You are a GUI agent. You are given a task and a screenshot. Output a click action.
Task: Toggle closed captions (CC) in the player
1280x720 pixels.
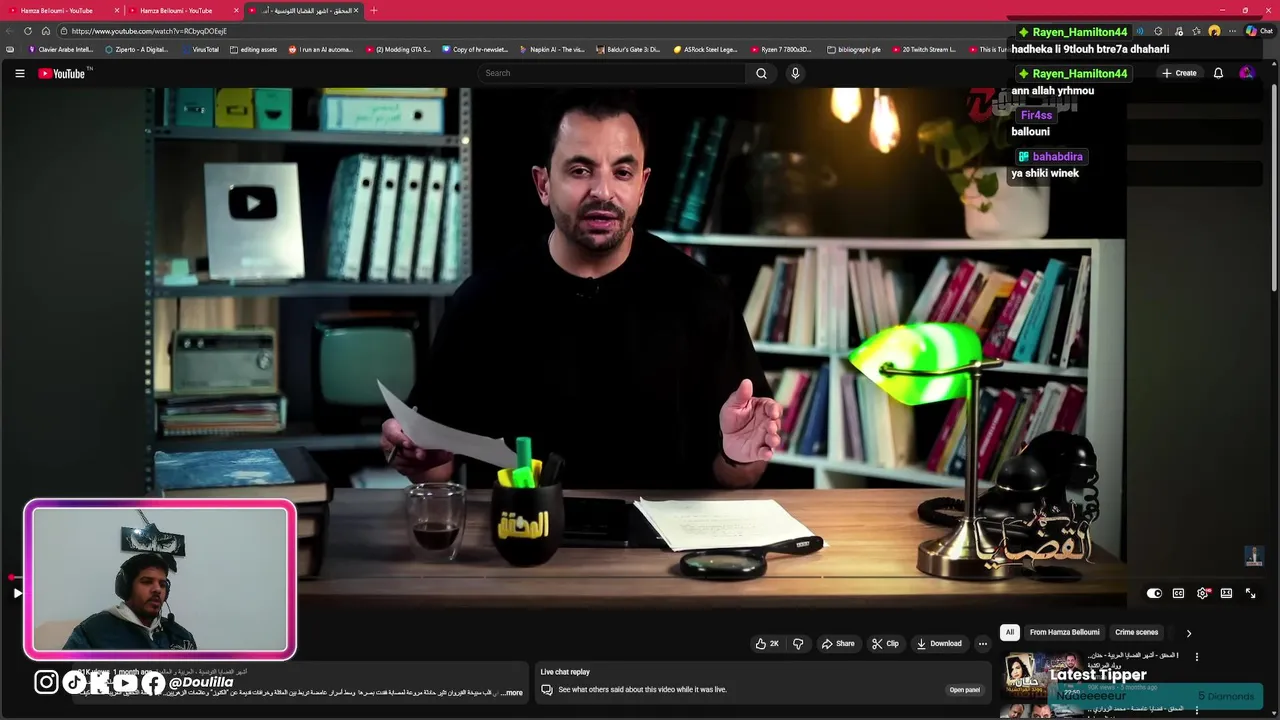(x=1178, y=593)
